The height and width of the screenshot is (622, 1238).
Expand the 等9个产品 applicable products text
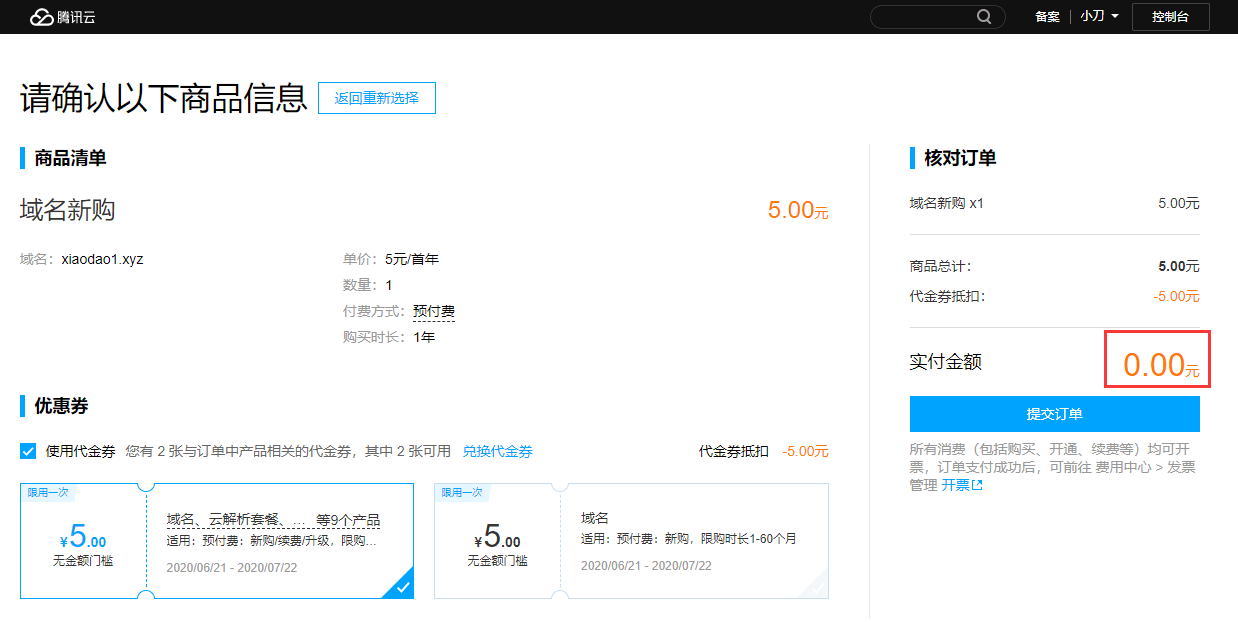point(348,520)
